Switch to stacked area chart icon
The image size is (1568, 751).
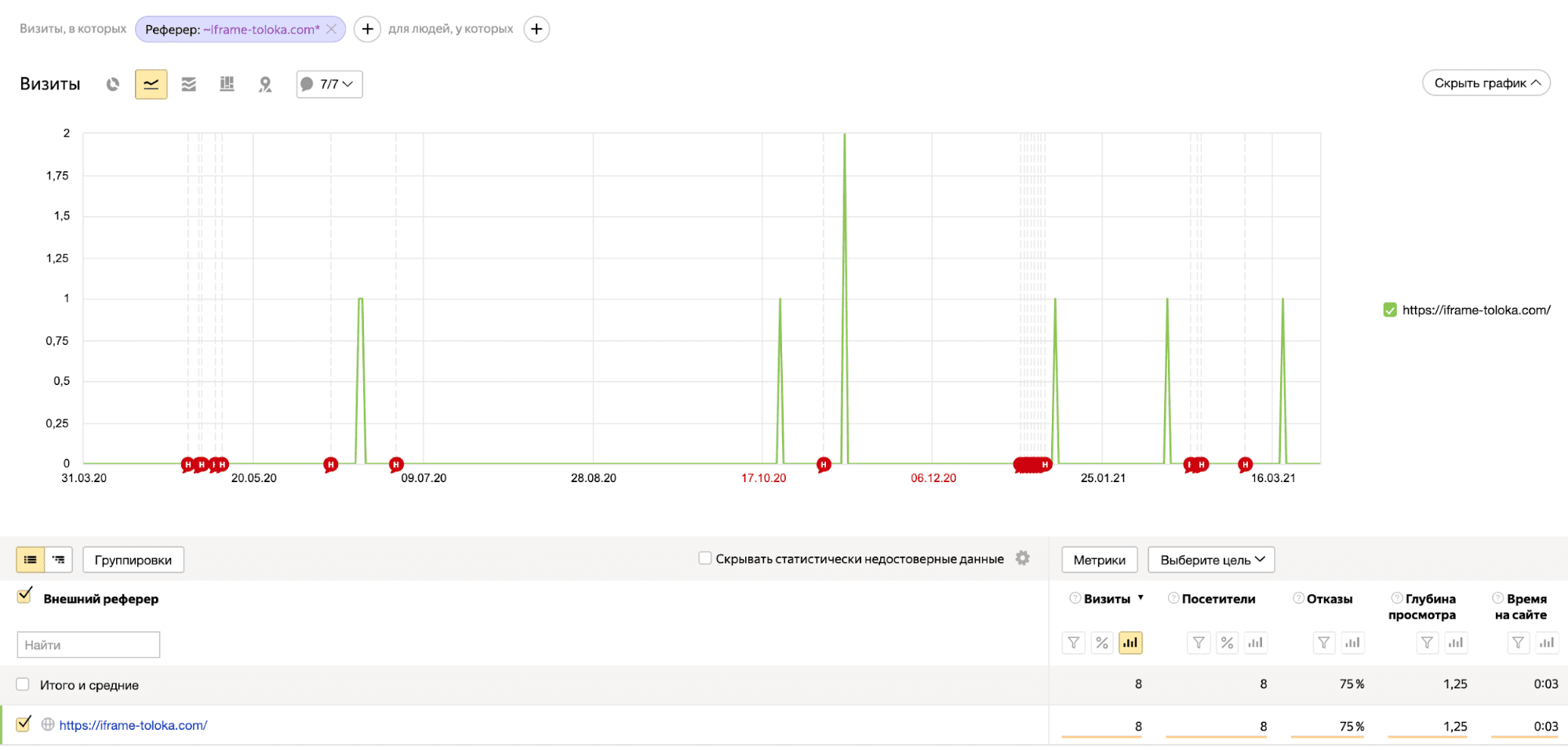coord(189,84)
